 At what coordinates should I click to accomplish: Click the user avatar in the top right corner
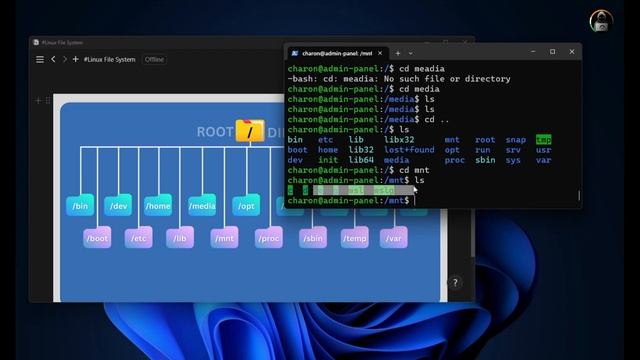tap(601, 21)
